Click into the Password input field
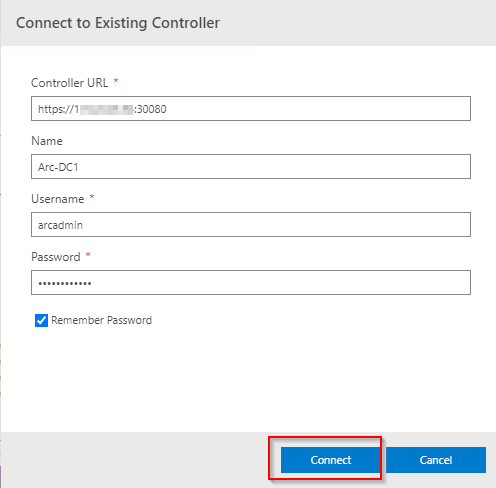 (251, 283)
